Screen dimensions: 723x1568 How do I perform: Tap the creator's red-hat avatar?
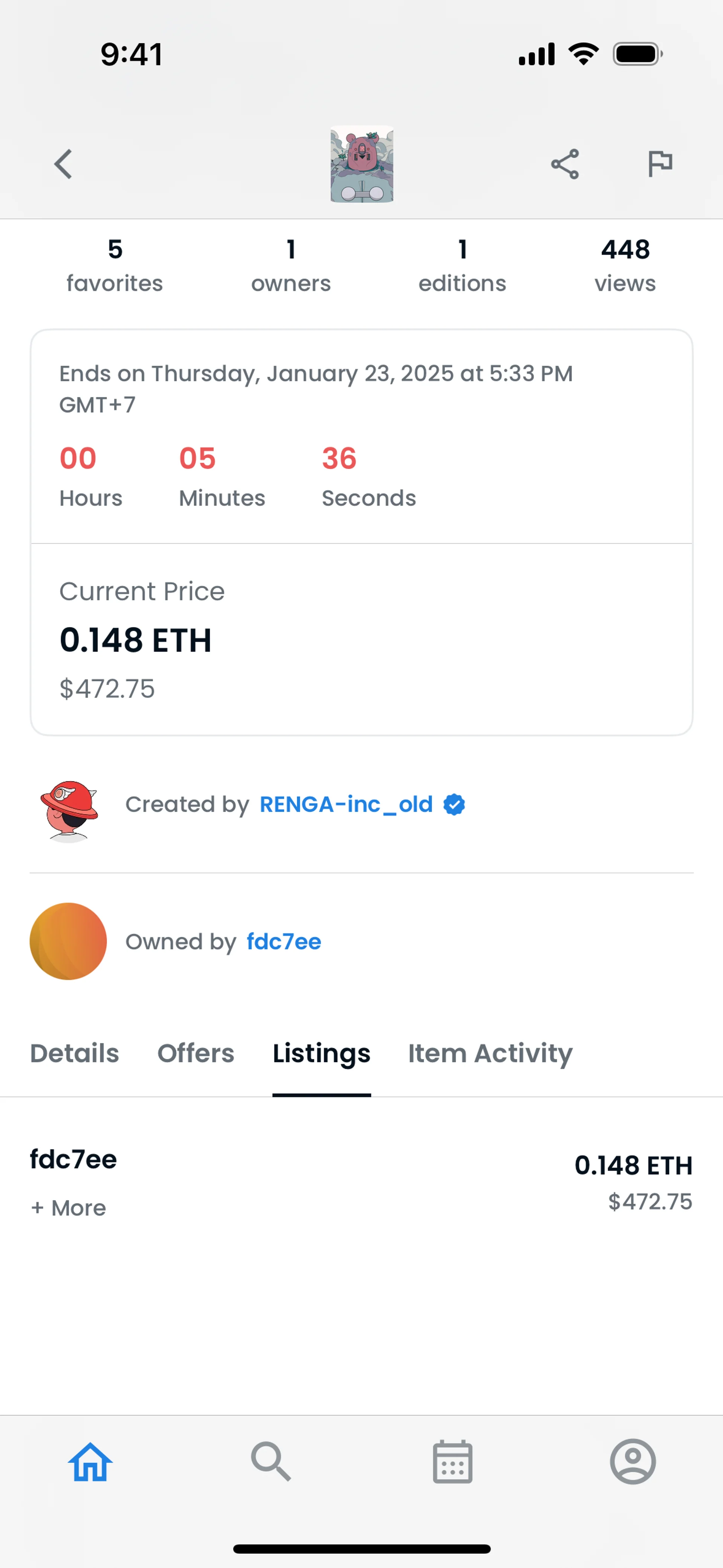pyautogui.click(x=68, y=810)
